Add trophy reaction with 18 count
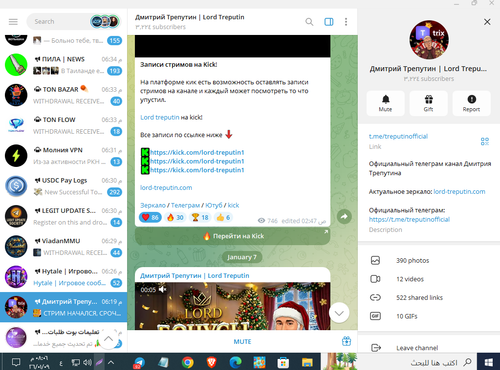Image resolution: width=500 pixels, height=370 pixels. (x=200, y=217)
